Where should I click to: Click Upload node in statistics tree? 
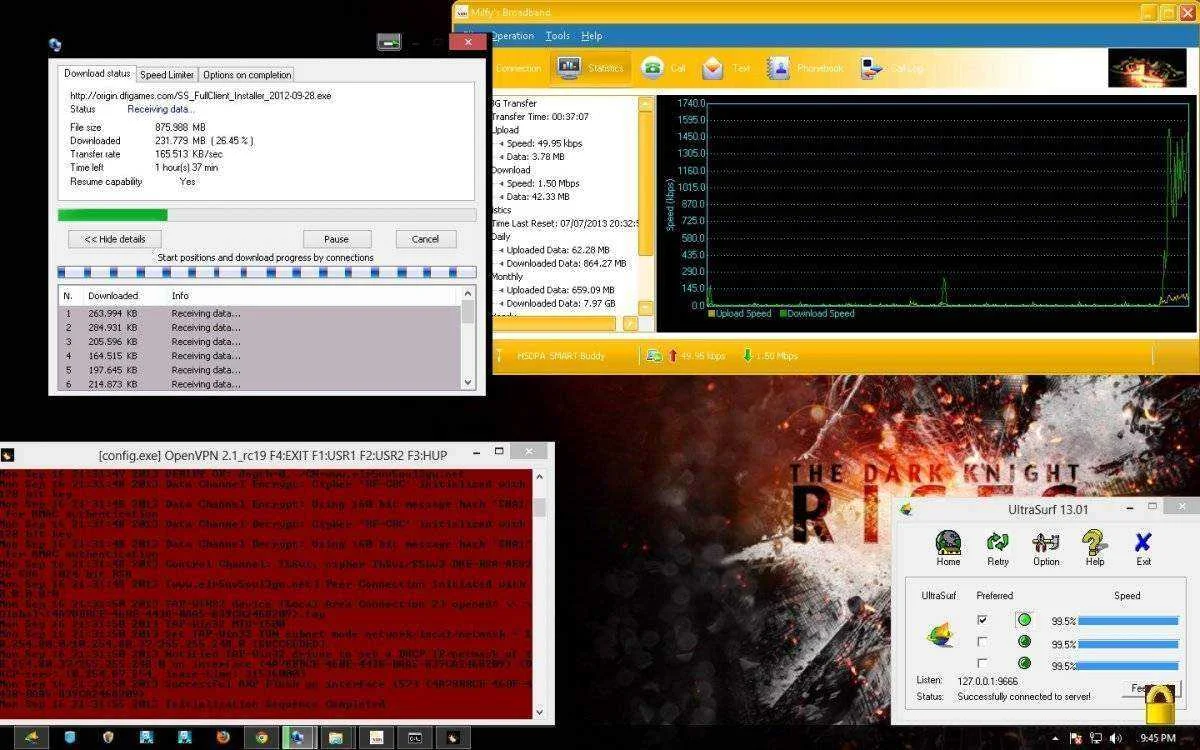coord(504,130)
